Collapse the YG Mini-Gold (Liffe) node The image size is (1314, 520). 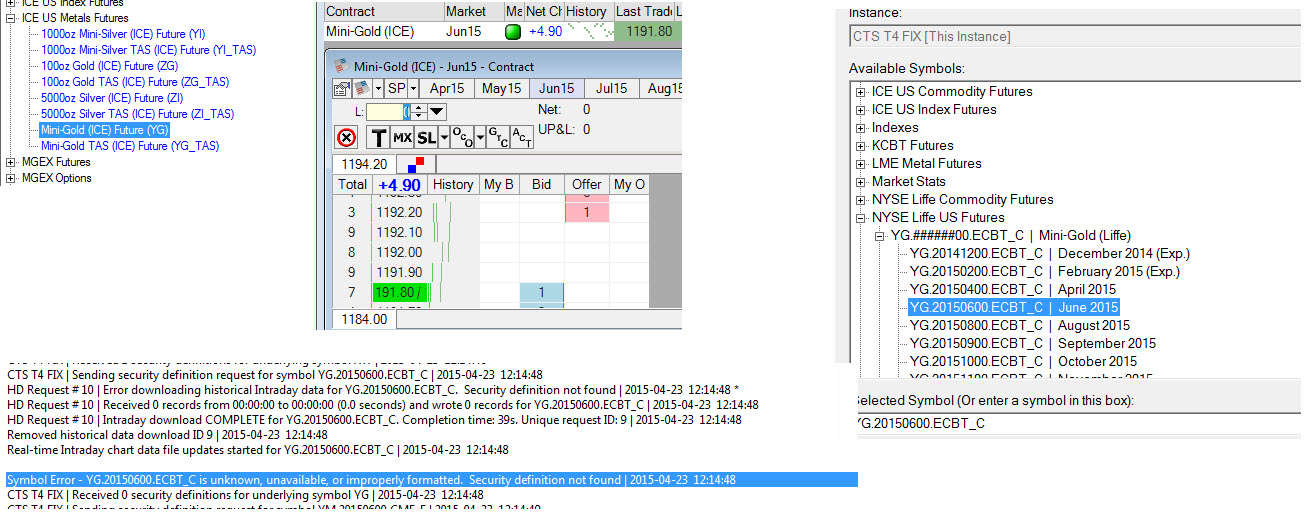pyautogui.click(x=880, y=236)
